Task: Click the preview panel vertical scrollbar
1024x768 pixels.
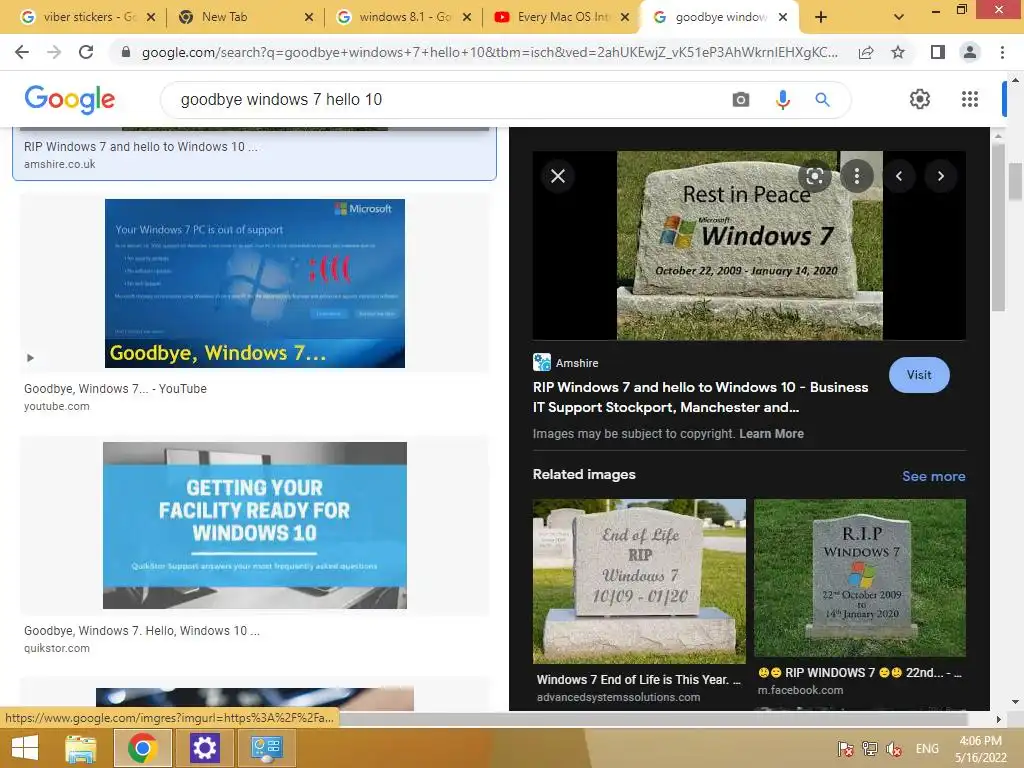Action: [x=997, y=227]
